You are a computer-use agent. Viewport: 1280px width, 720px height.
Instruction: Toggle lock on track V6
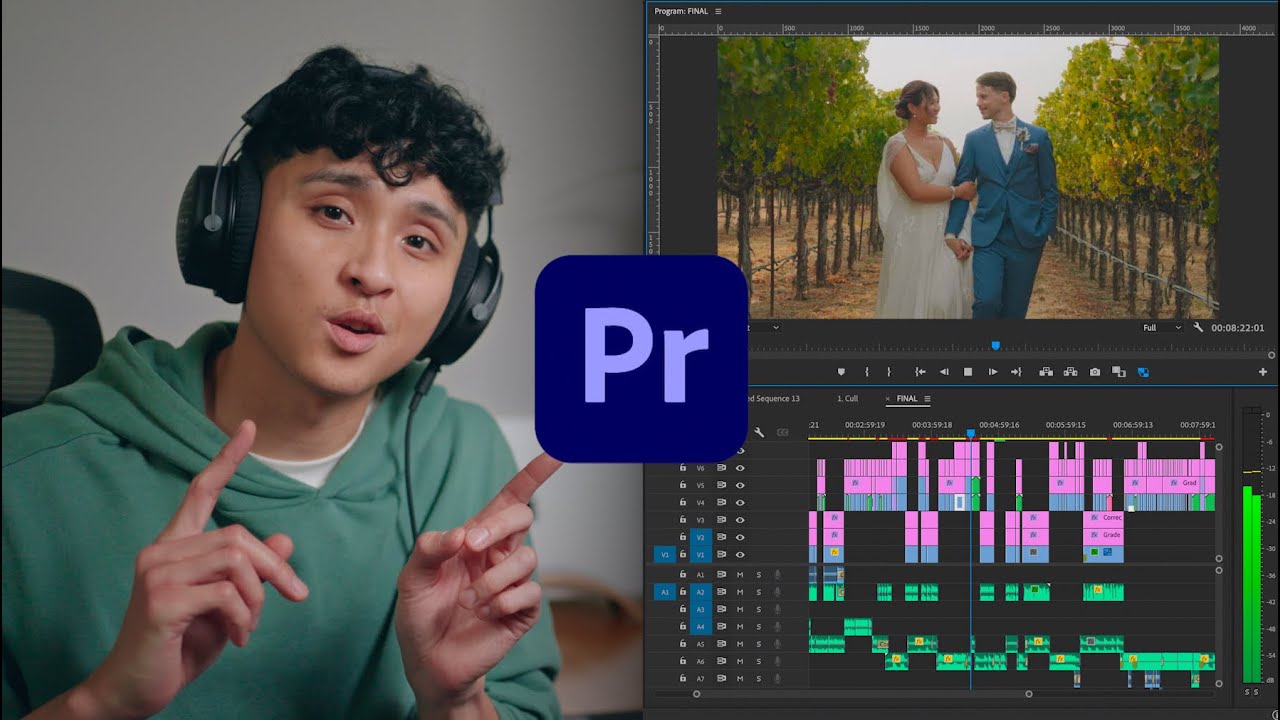click(x=683, y=468)
